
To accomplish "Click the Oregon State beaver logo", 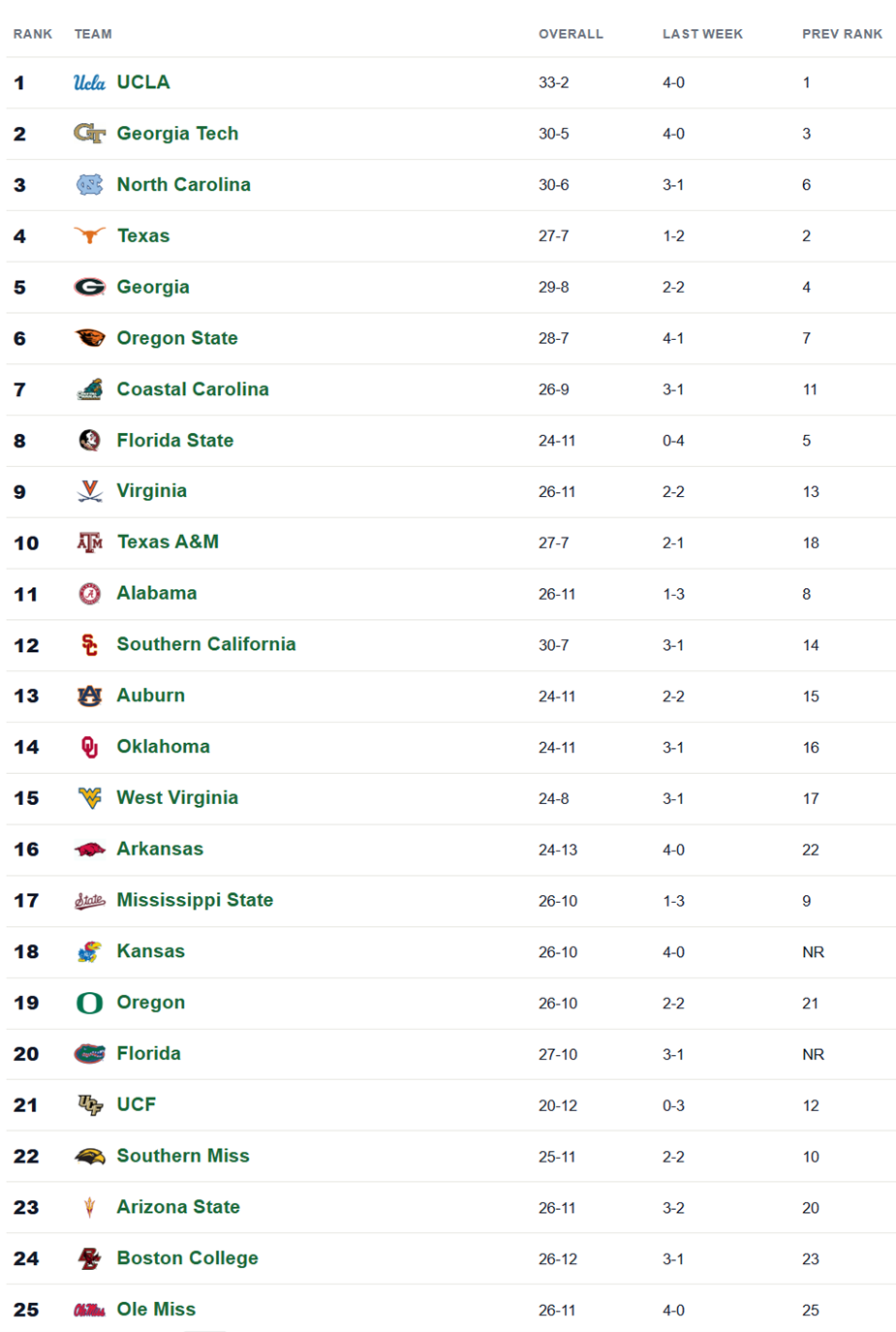I will pos(89,338).
